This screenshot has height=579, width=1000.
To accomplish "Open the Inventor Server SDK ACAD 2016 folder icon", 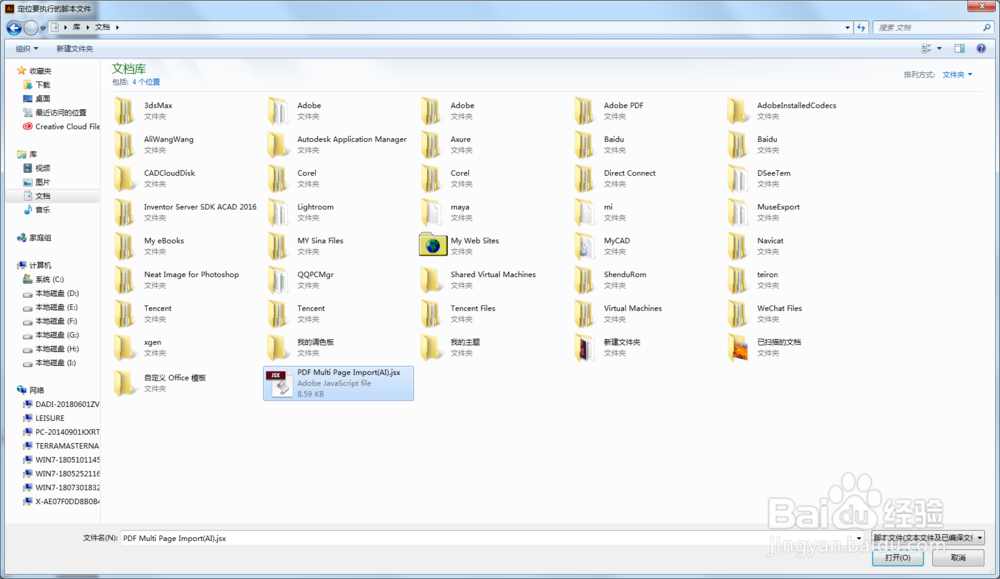I will [125, 212].
